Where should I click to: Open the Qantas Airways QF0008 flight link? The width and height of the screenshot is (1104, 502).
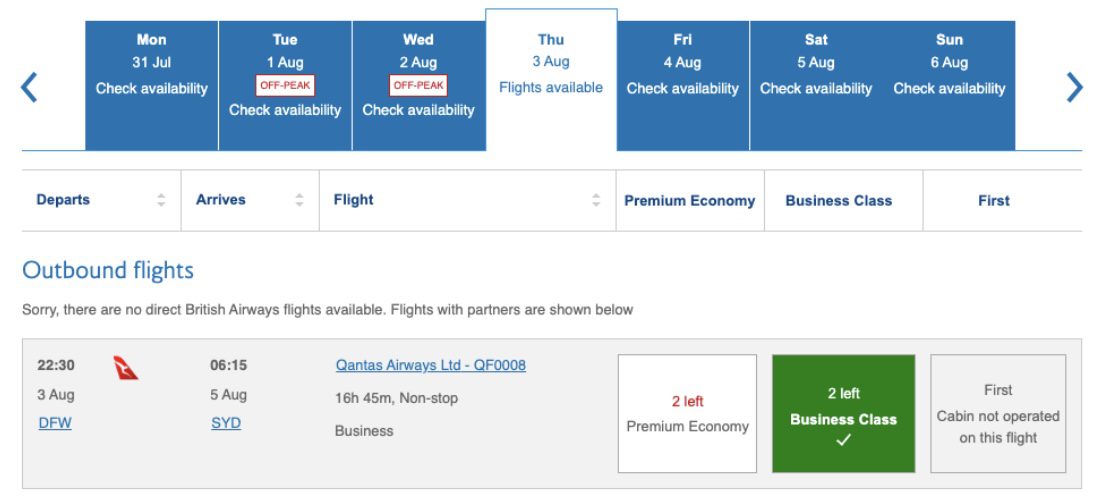pos(430,365)
